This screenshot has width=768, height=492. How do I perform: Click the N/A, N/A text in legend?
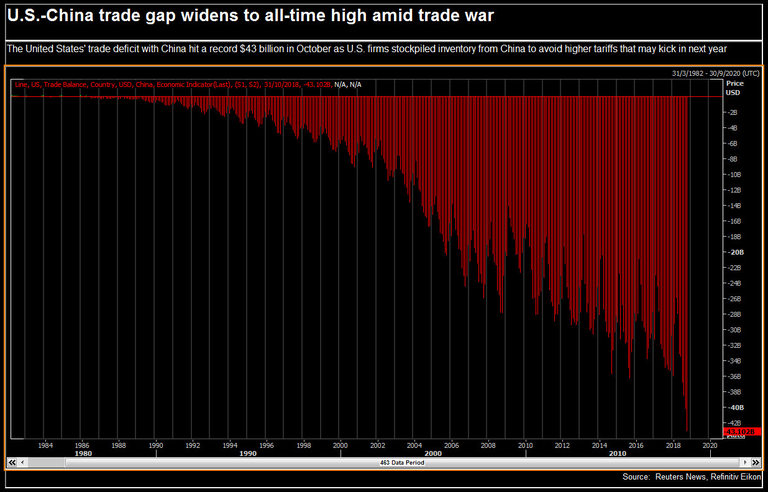pos(347,85)
